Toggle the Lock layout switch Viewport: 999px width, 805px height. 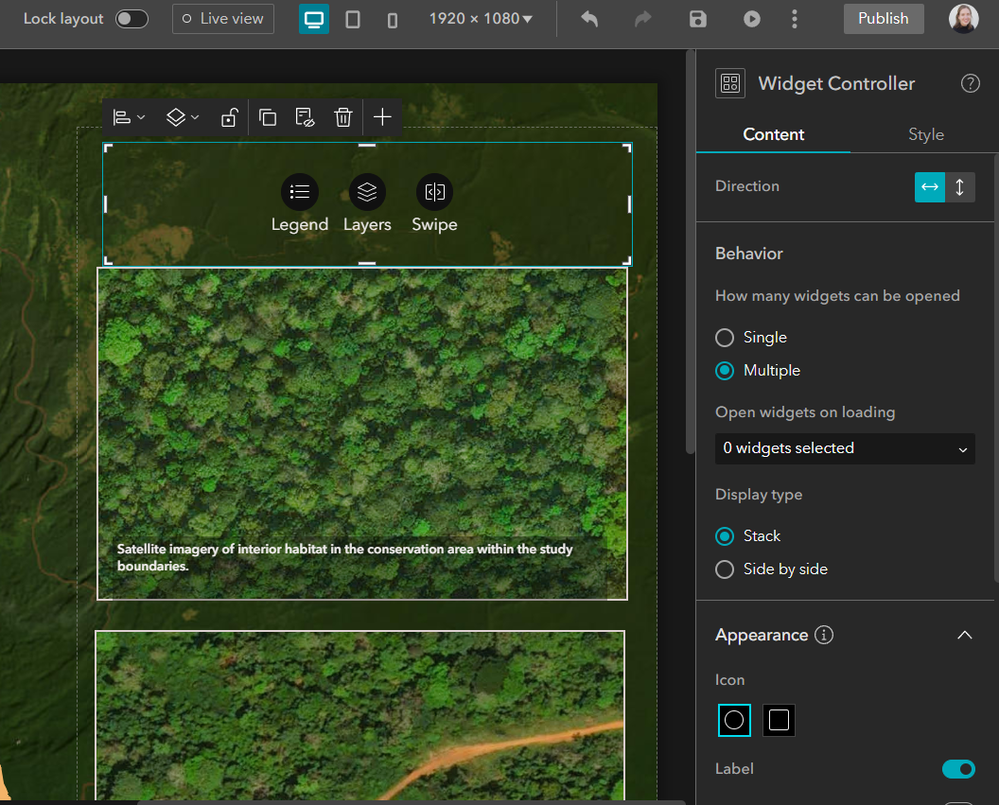click(132, 19)
